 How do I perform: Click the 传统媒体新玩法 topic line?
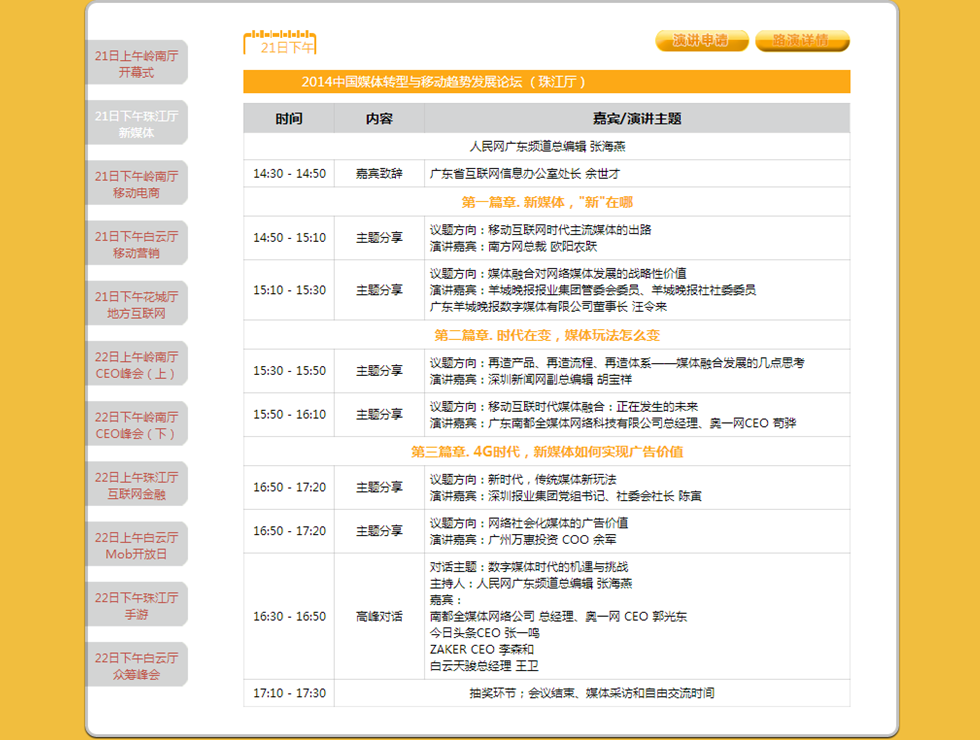click(x=523, y=479)
